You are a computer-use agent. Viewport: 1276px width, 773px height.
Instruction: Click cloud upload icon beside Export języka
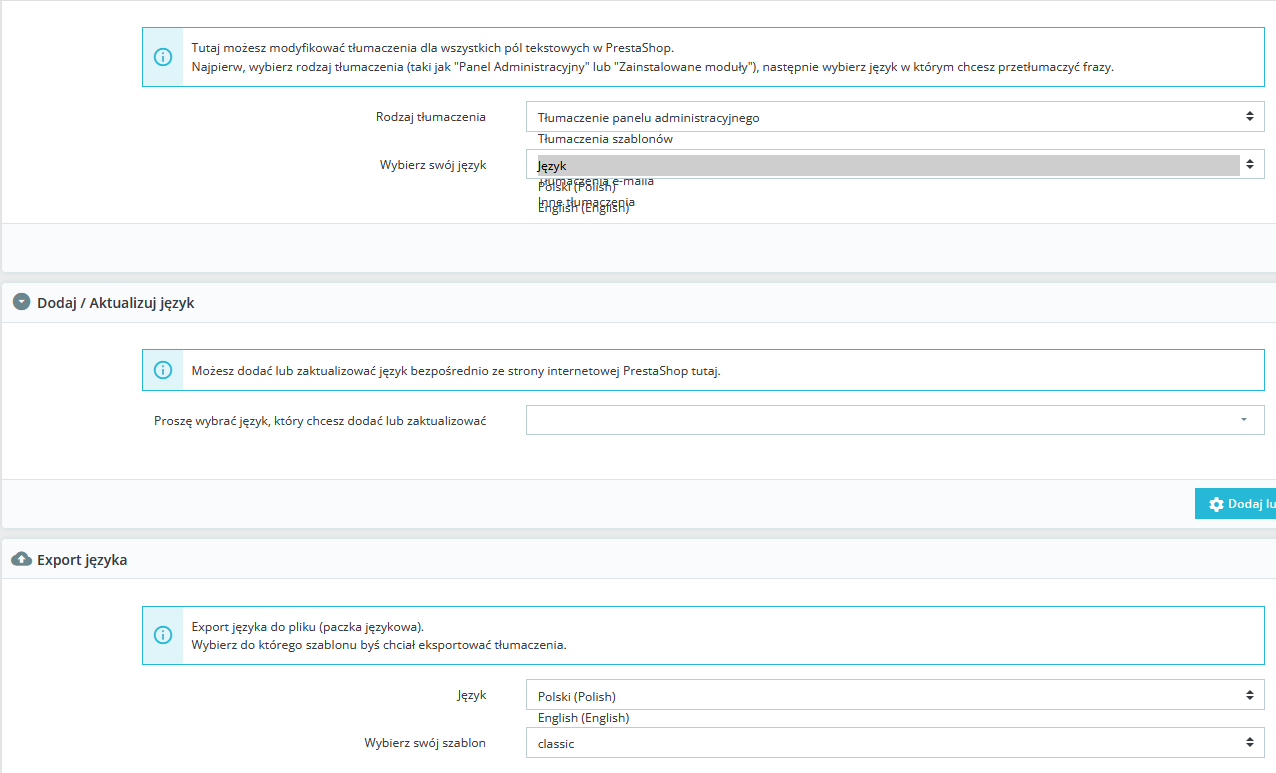pyautogui.click(x=21, y=560)
